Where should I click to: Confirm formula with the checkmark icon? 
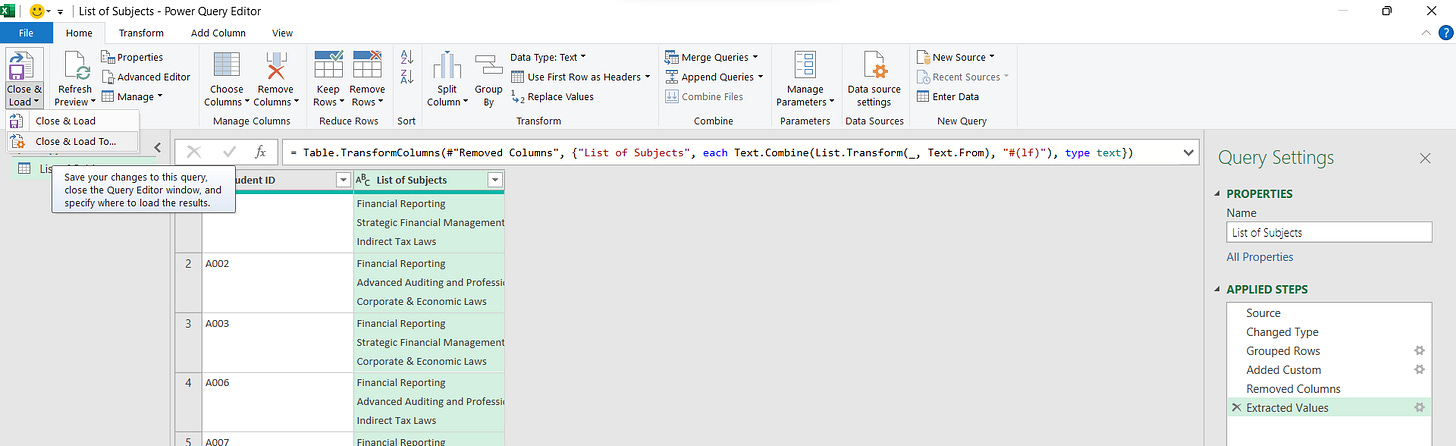coord(229,152)
